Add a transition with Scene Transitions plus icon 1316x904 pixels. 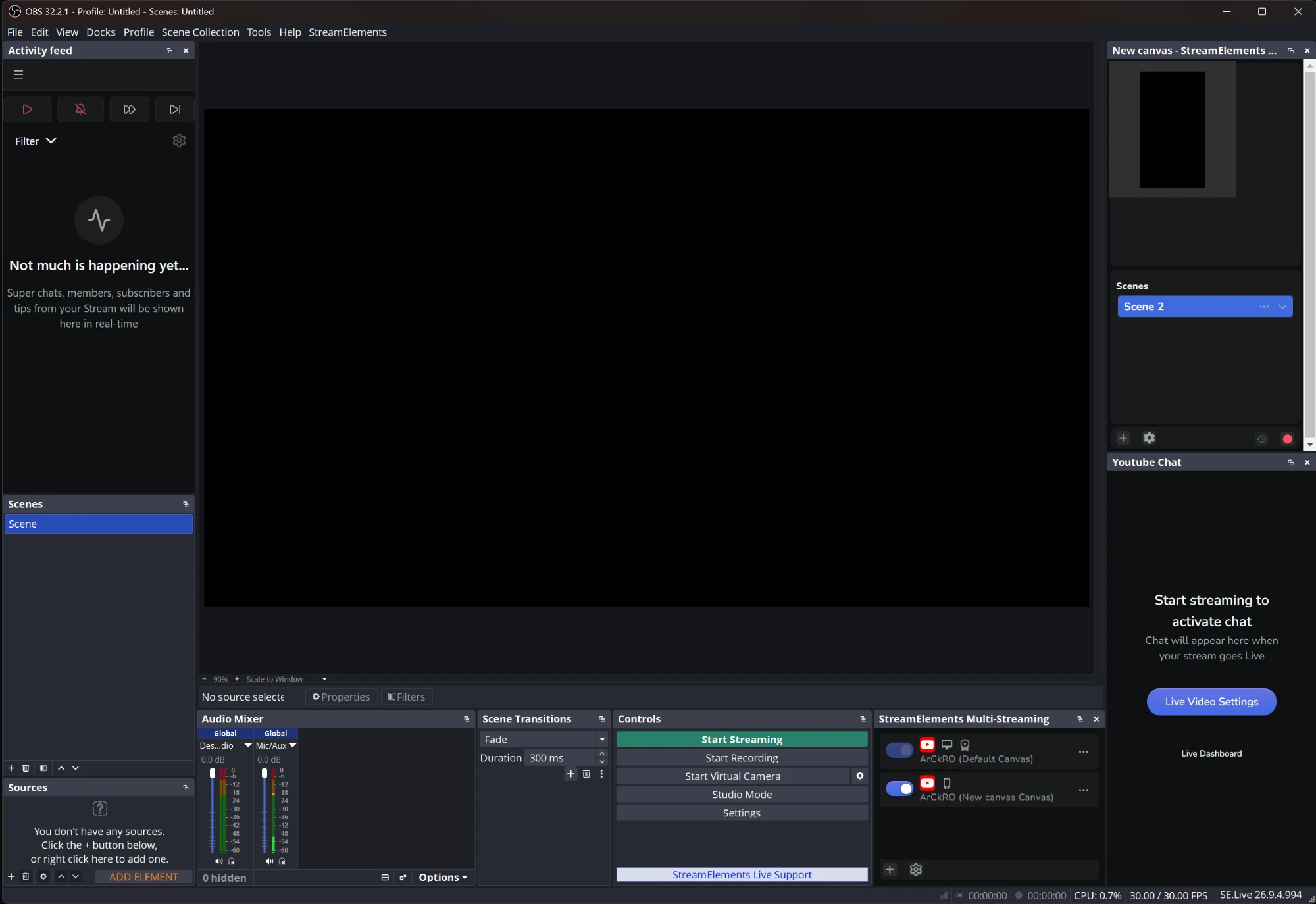pyautogui.click(x=570, y=774)
